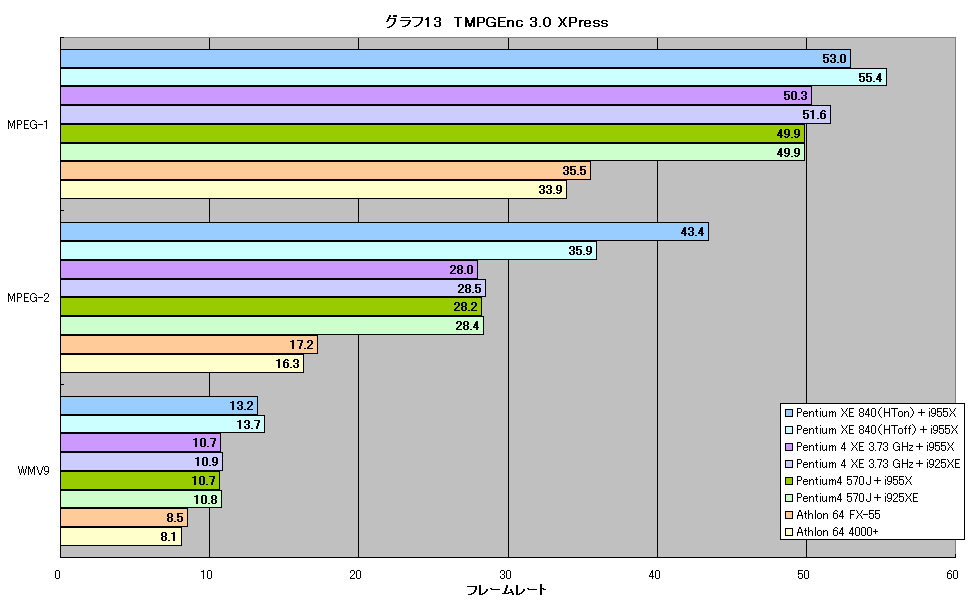Click the MPEG-1 bar labeled 33.9

pyautogui.click(x=314, y=189)
